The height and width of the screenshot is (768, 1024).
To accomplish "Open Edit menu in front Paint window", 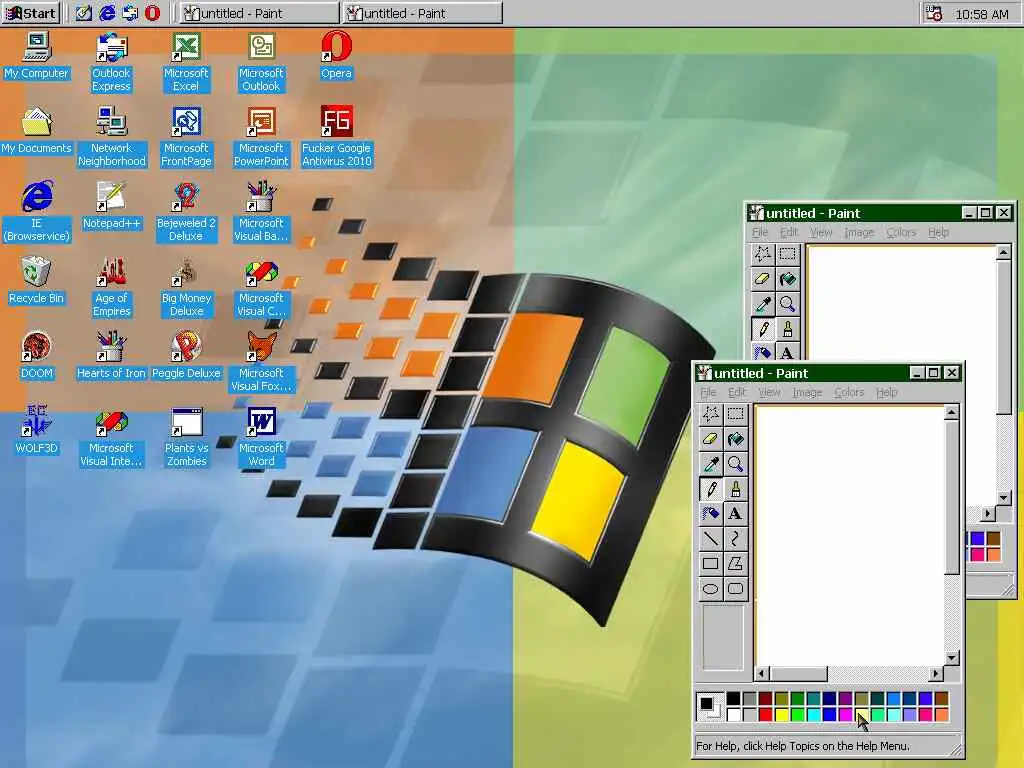I will tap(737, 392).
